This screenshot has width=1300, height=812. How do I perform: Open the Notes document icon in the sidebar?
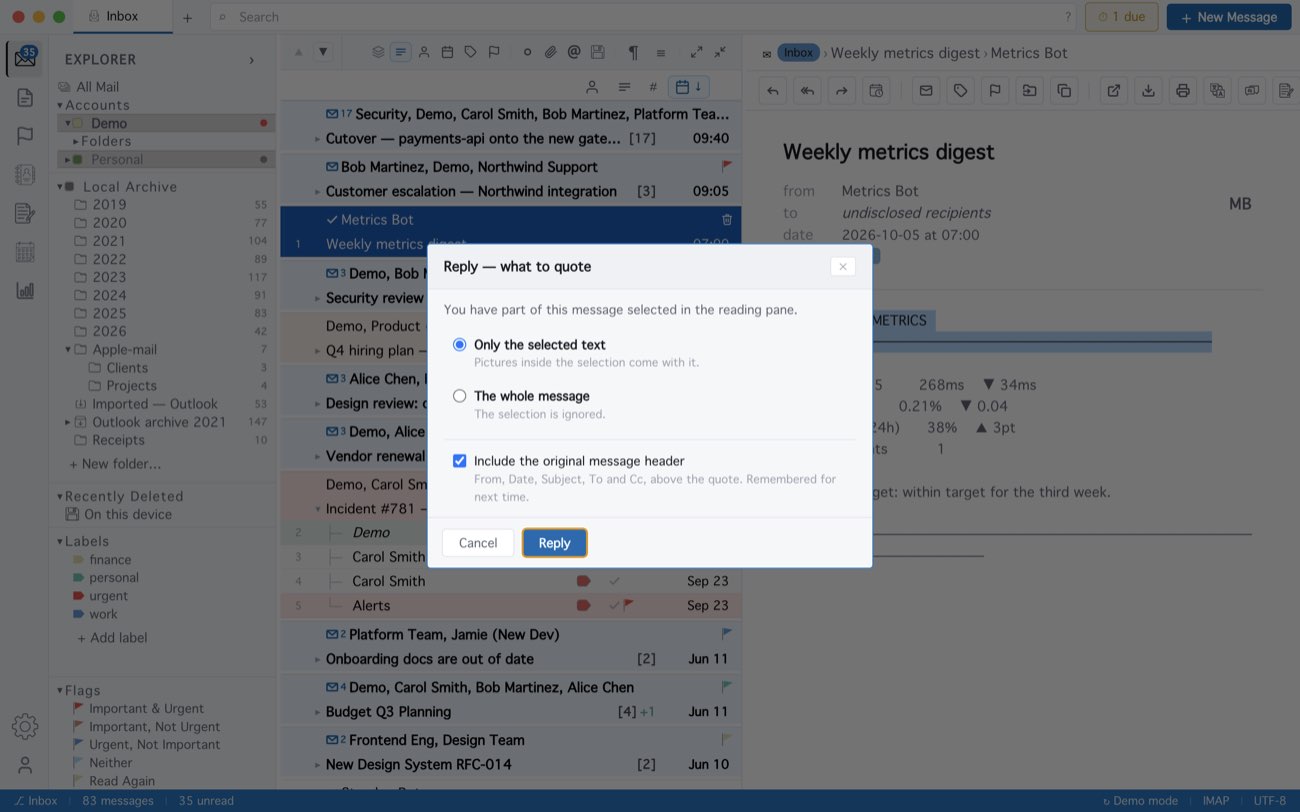coord(25,97)
